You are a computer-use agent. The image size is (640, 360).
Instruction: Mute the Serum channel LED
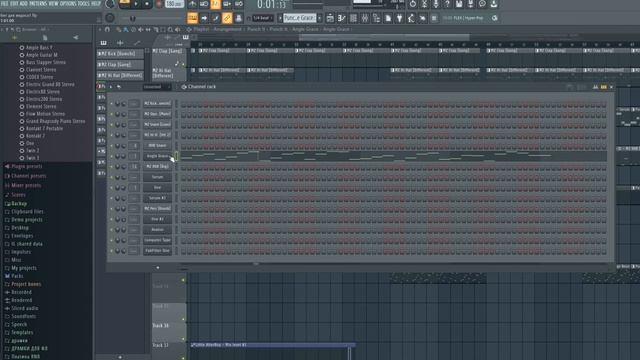click(x=111, y=177)
